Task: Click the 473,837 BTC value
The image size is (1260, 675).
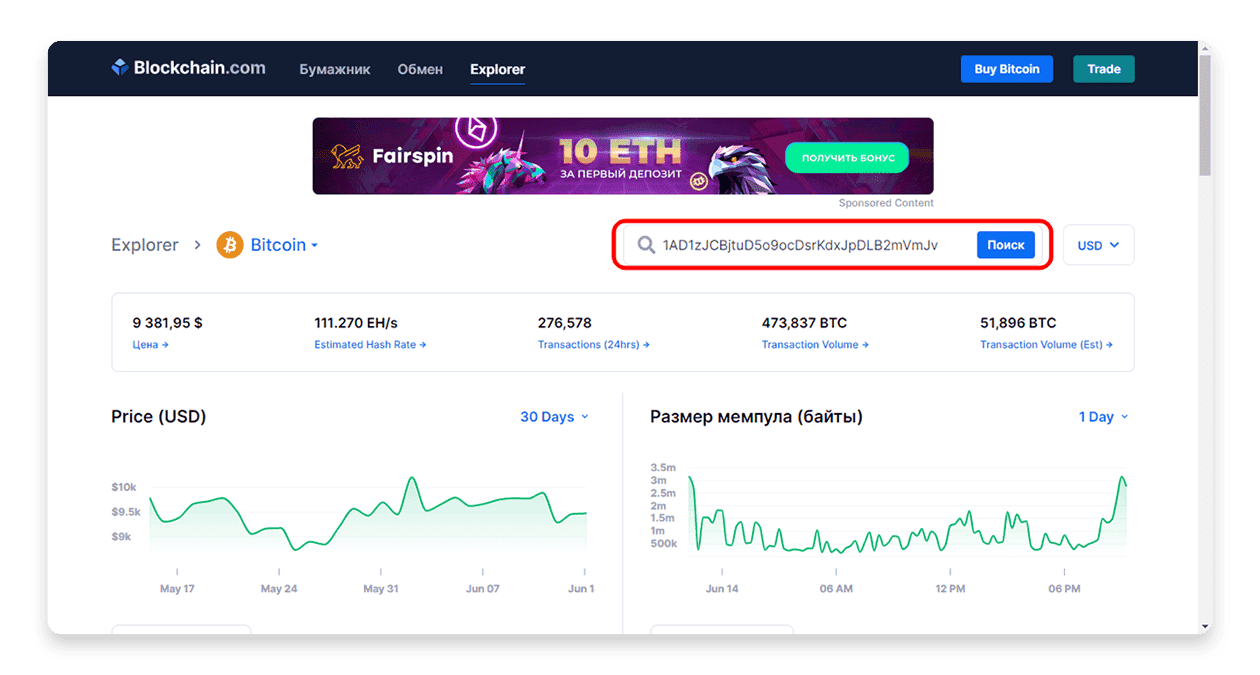Action: click(x=804, y=323)
